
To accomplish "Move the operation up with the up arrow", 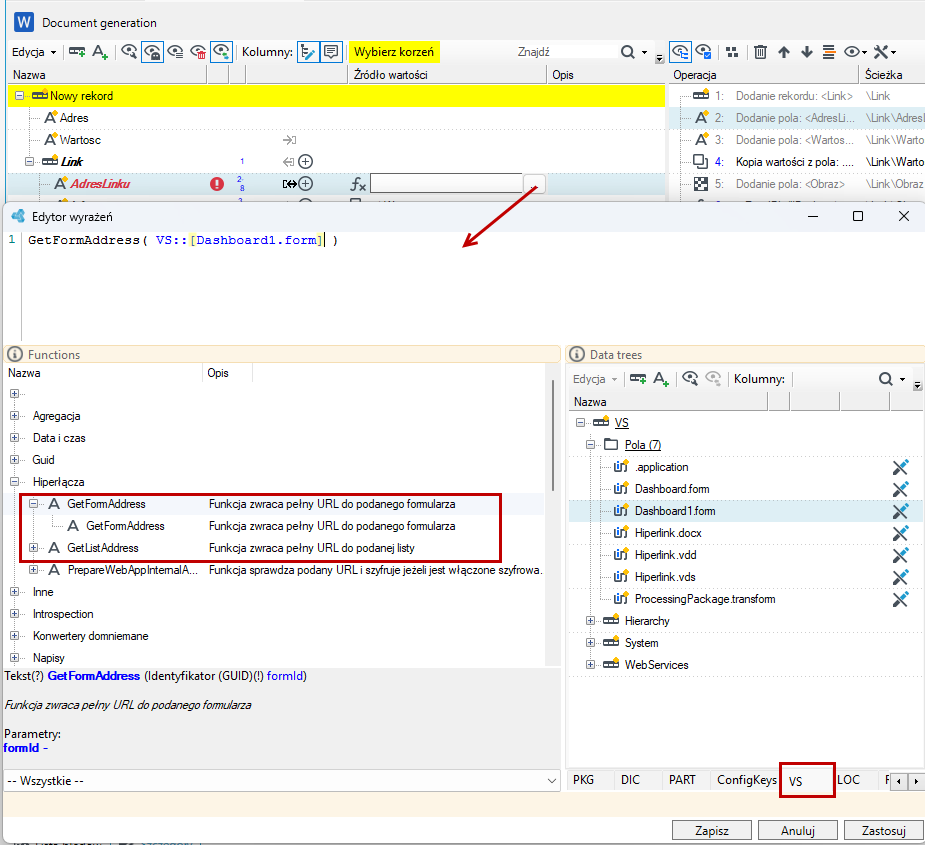I will click(783, 52).
